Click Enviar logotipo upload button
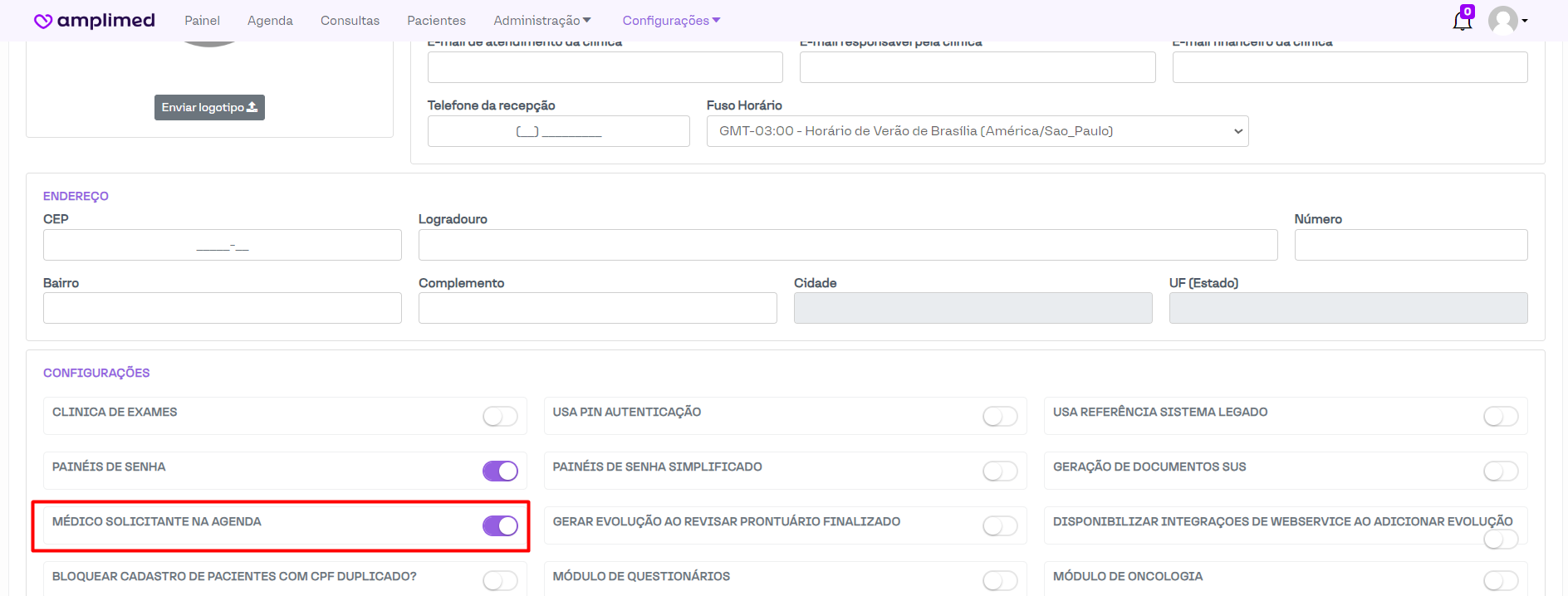 (x=209, y=107)
